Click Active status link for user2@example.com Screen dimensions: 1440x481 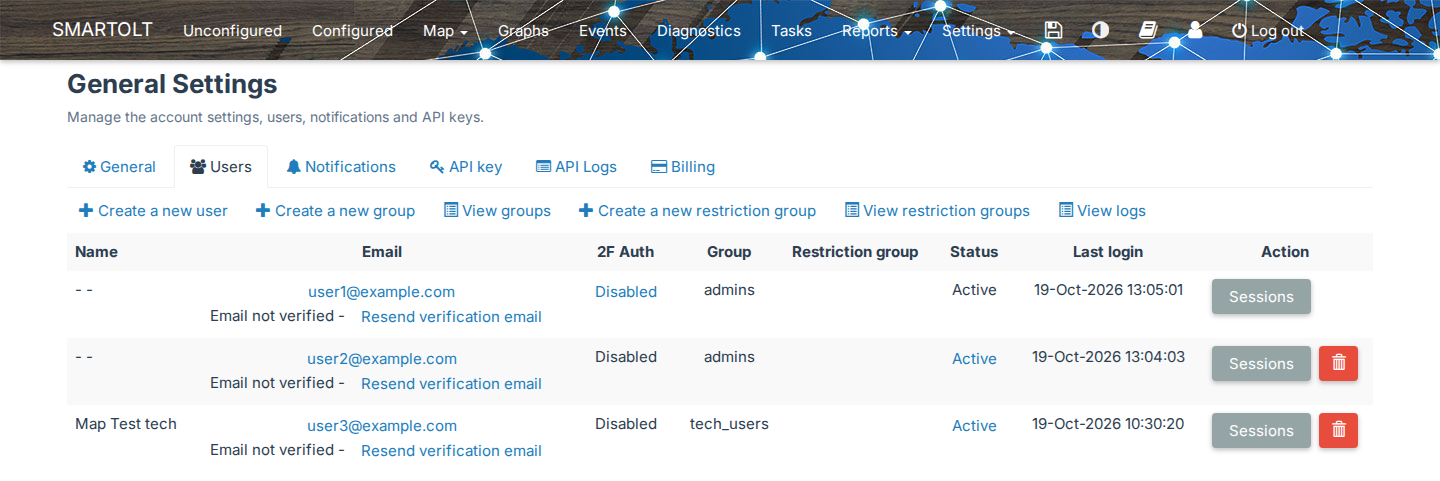974,359
